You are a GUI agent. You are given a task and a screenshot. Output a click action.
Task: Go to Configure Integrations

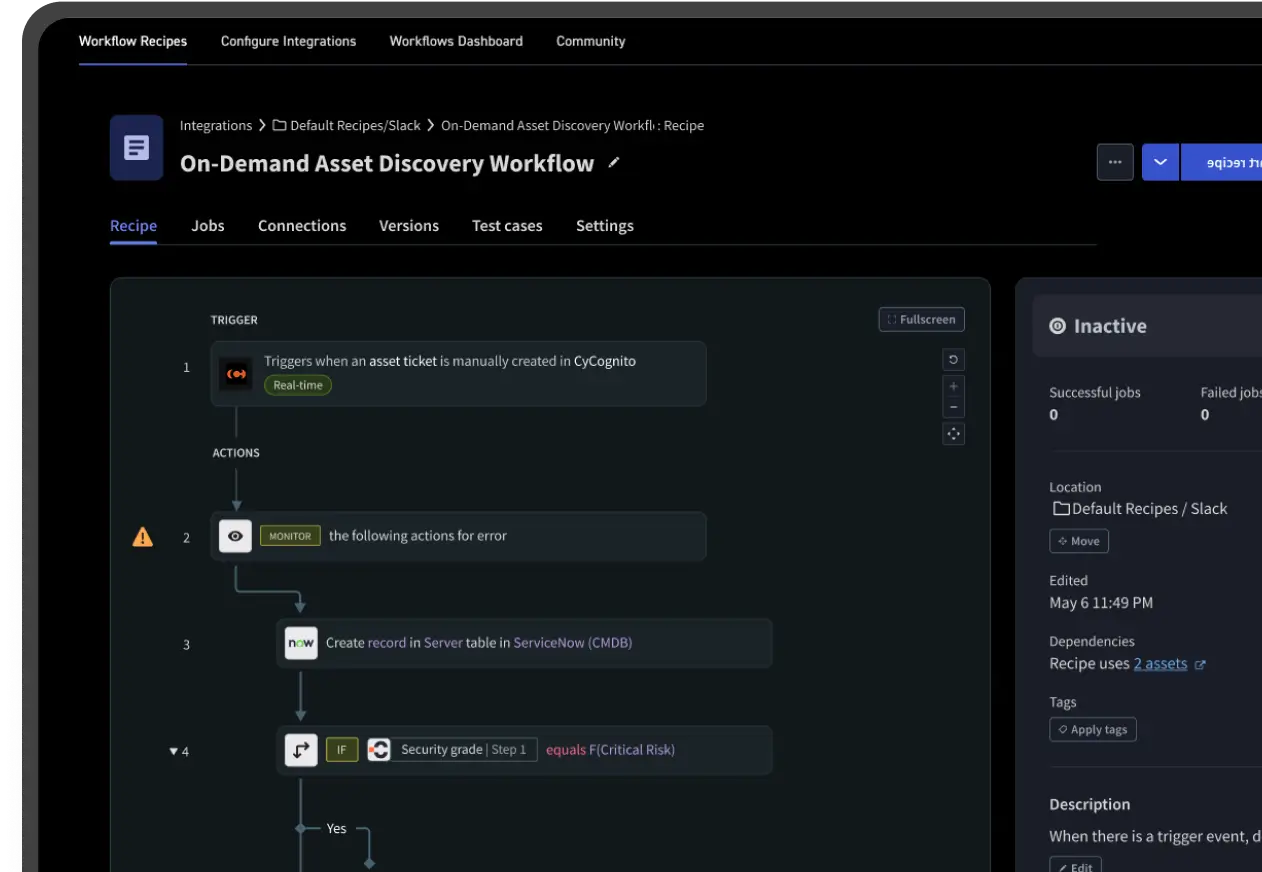pyautogui.click(x=288, y=41)
